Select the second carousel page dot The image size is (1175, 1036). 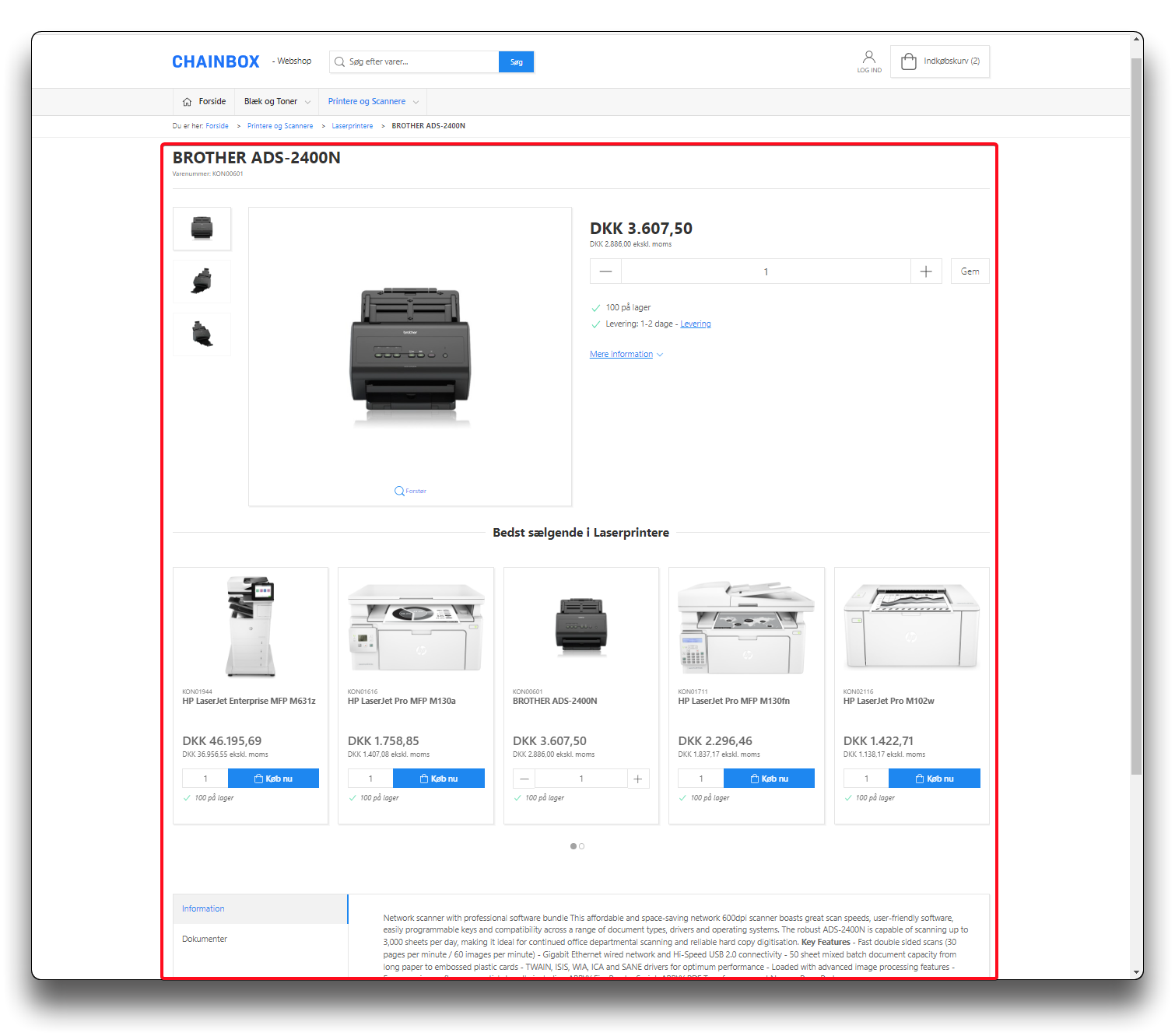tap(581, 846)
